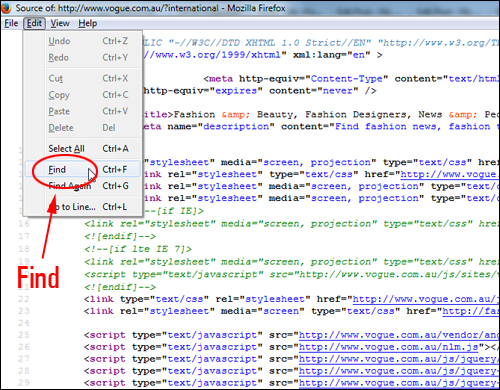Click the Redo menu entry
Viewport: 500px width, 390px height.
tap(82, 57)
